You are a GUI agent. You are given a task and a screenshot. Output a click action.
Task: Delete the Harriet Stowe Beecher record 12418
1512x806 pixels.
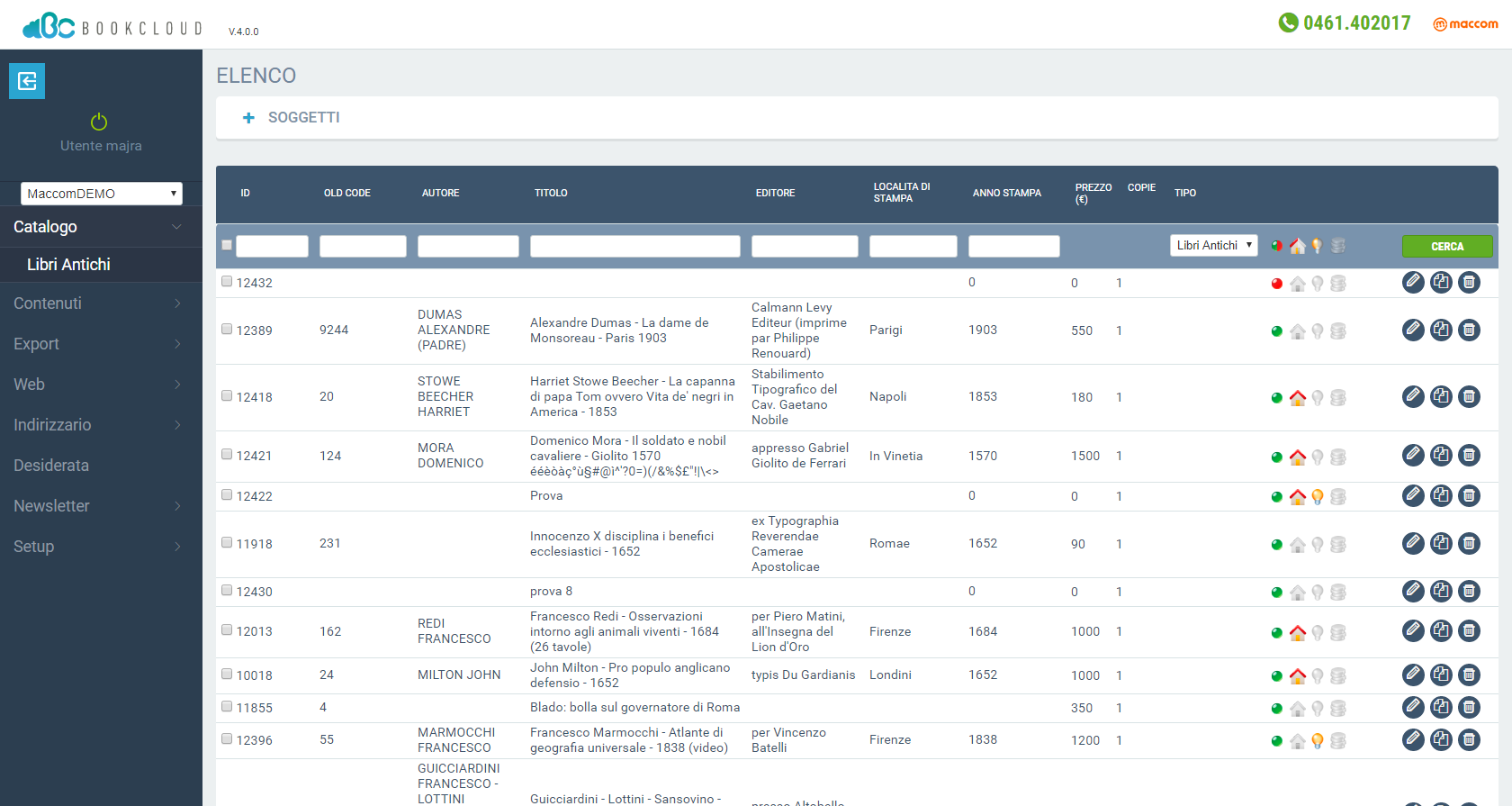pos(1469,396)
